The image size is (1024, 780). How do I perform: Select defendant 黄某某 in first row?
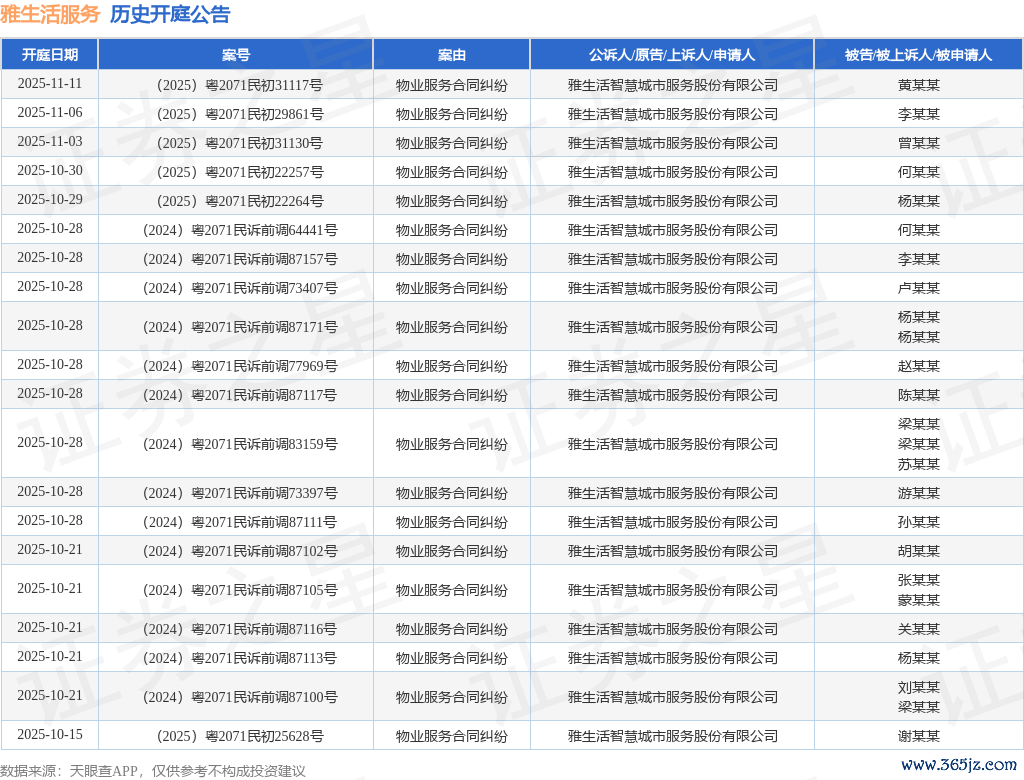(918, 85)
